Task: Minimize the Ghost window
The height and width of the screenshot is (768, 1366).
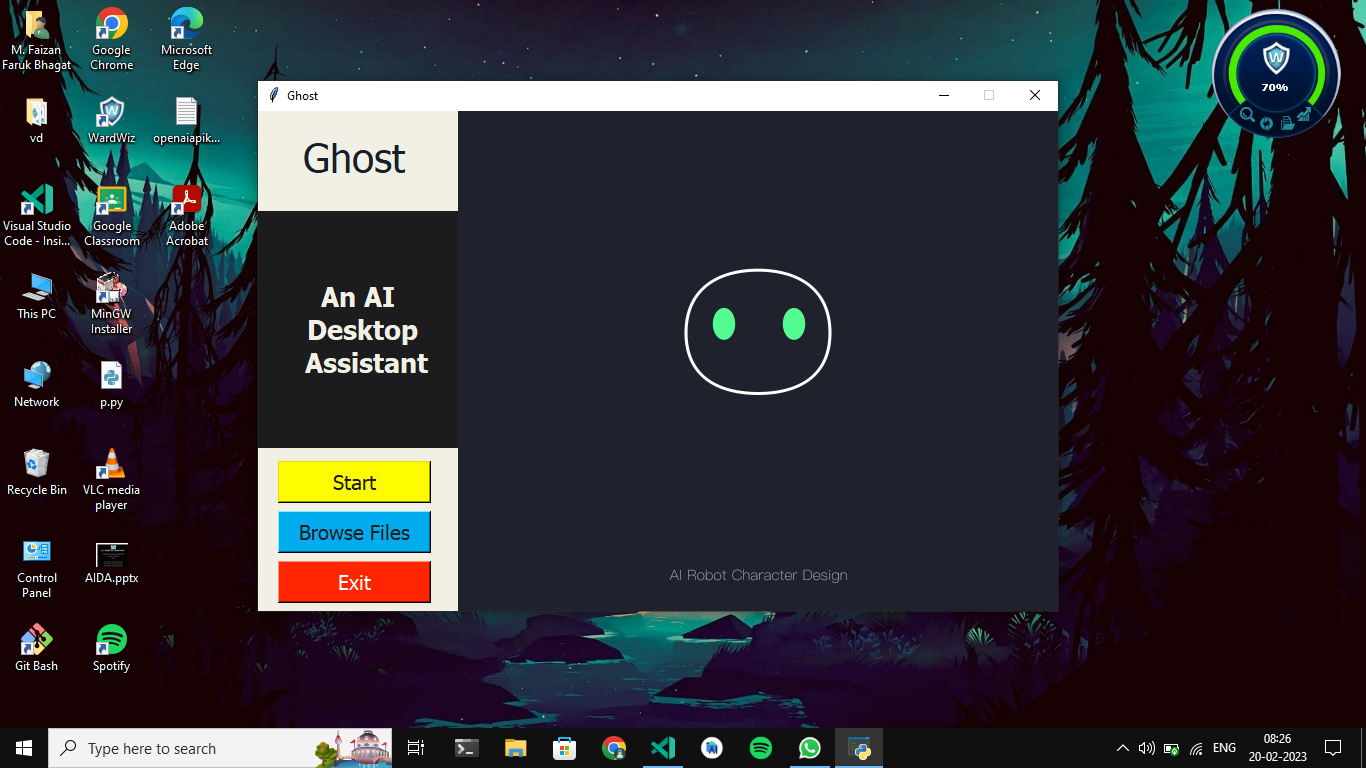Action: (943, 95)
